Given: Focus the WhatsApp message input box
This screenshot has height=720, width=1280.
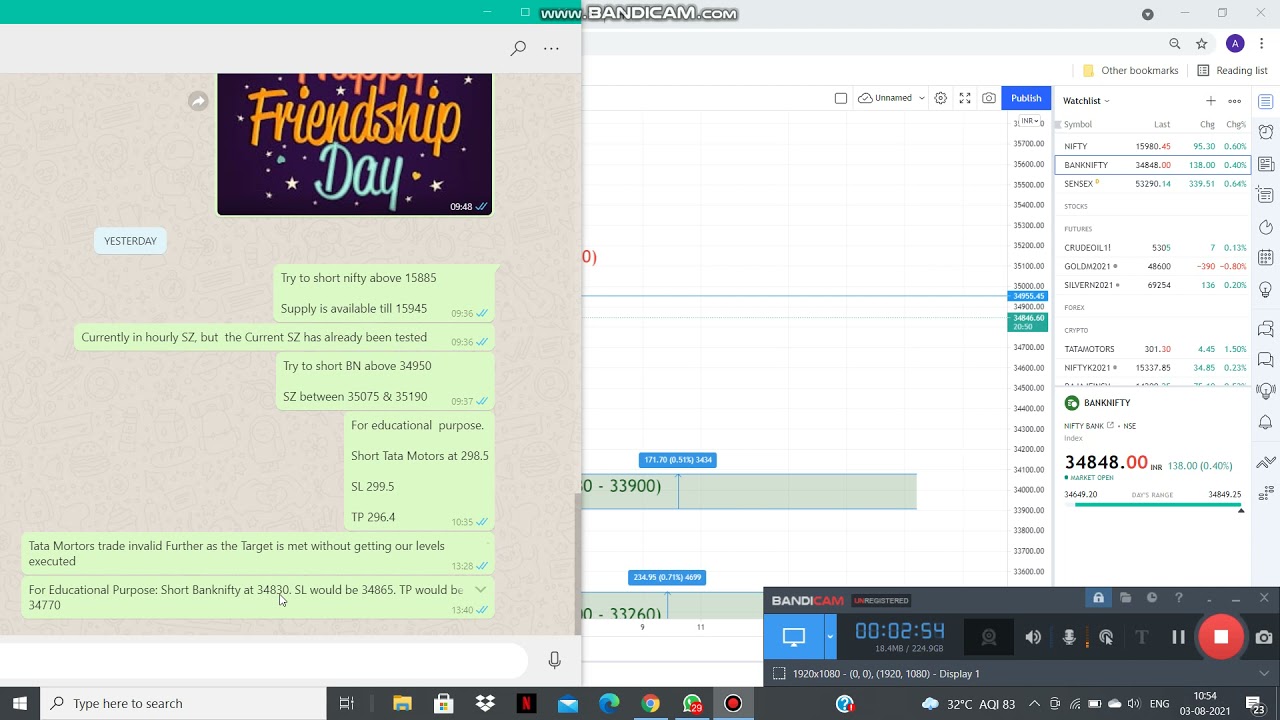Looking at the screenshot, I should click(264, 660).
